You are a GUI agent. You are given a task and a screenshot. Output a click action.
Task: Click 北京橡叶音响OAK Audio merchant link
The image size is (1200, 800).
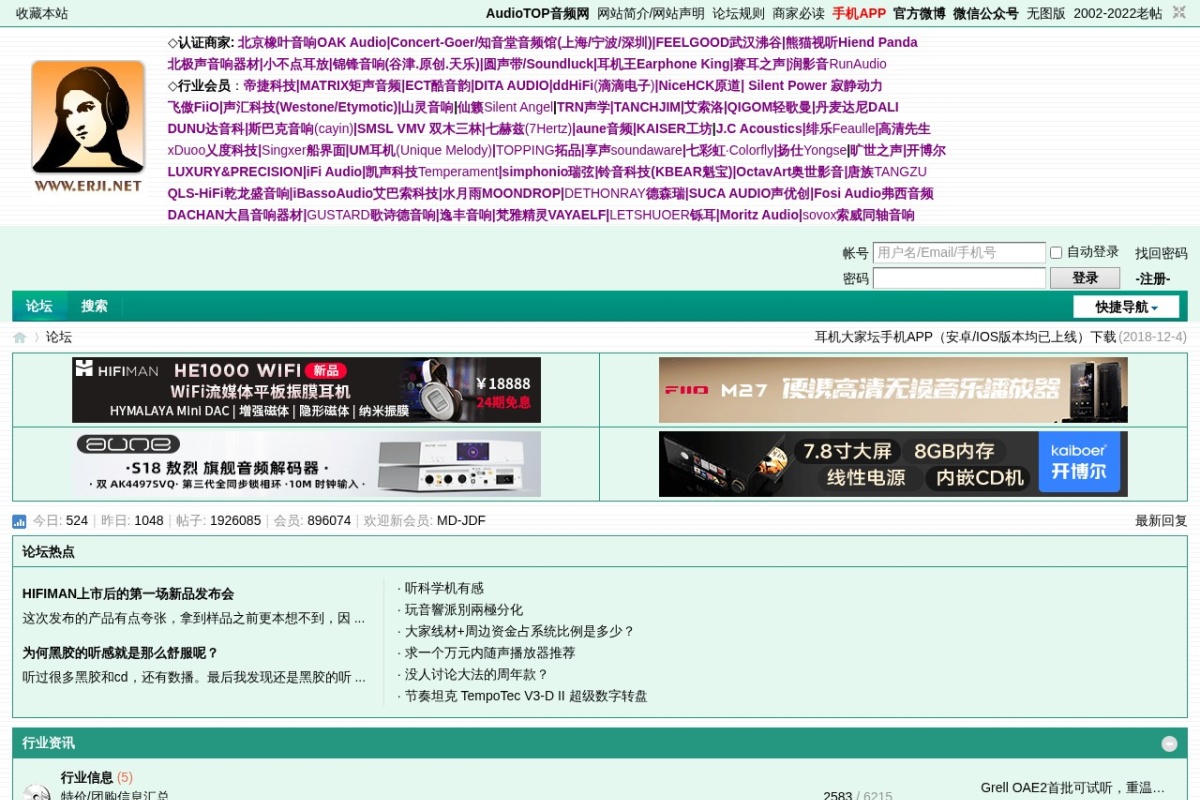(x=312, y=43)
